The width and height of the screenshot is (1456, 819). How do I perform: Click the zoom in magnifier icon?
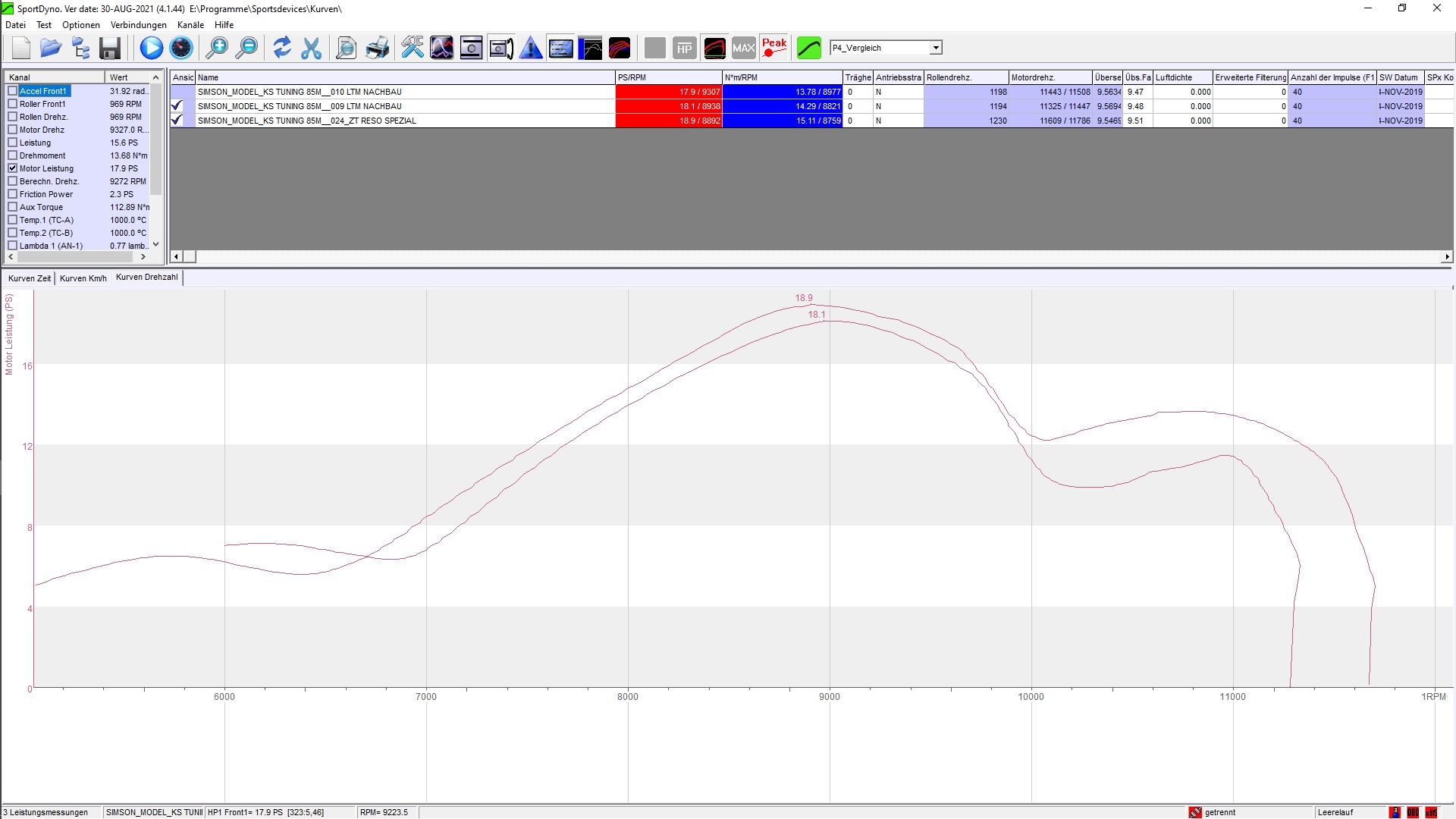click(217, 48)
